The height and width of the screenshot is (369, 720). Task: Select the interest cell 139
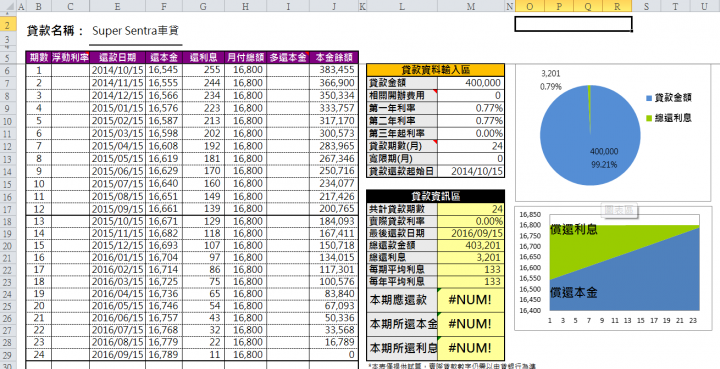tap(203, 209)
